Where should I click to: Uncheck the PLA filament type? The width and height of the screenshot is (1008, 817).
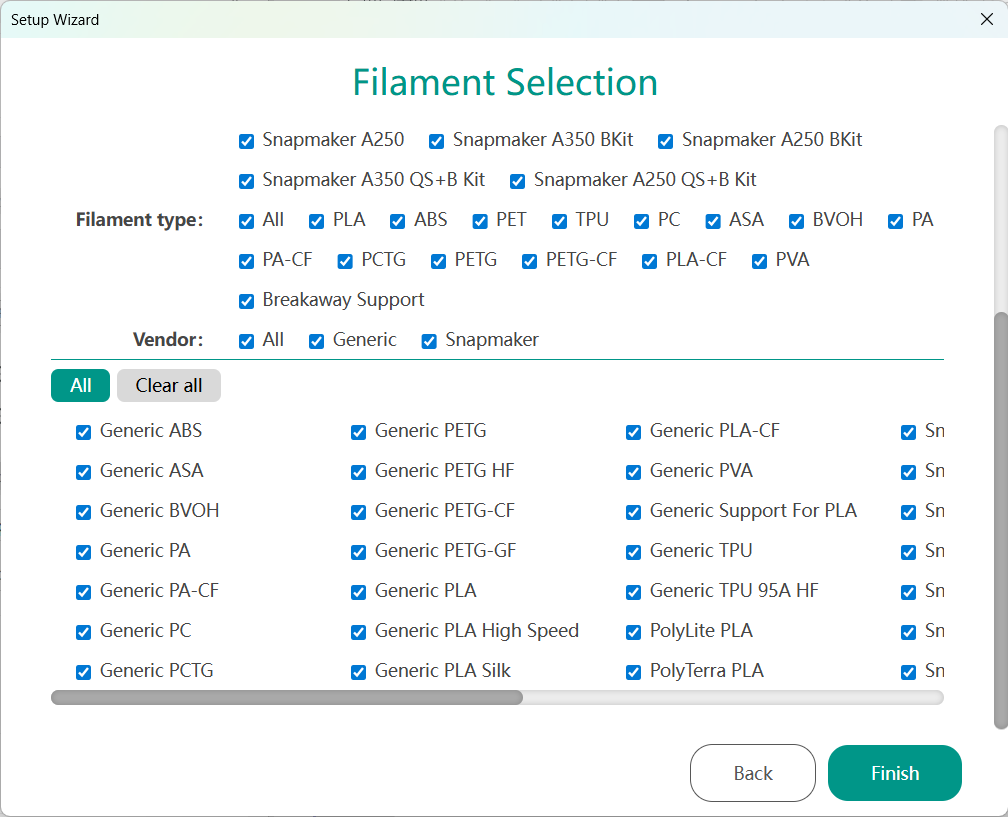tap(317, 221)
